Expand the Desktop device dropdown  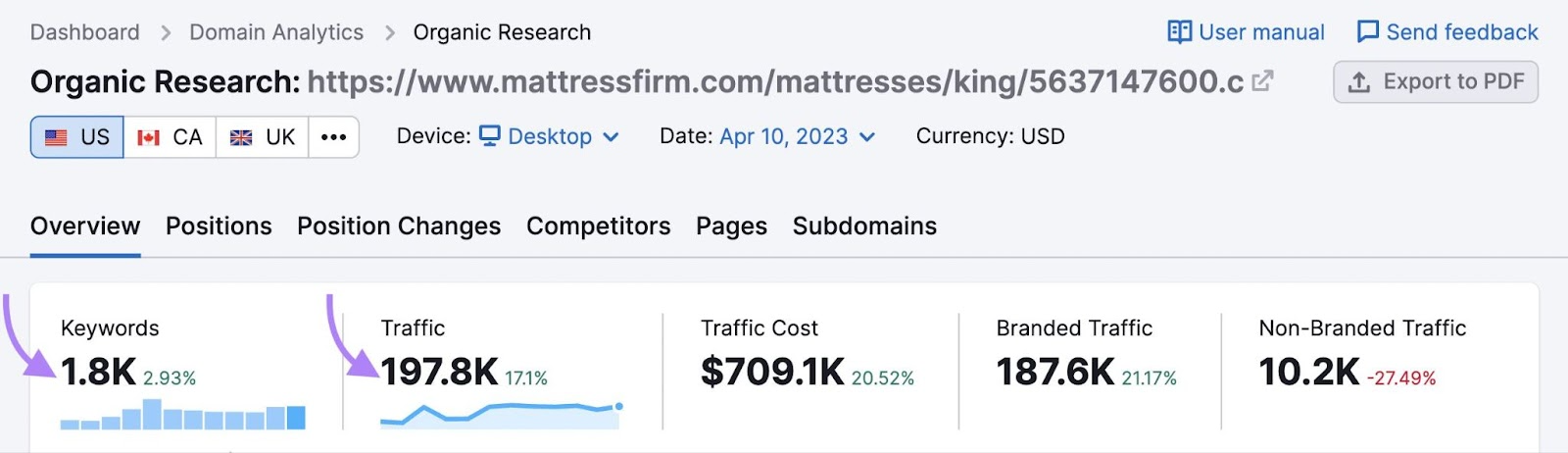coord(549,136)
